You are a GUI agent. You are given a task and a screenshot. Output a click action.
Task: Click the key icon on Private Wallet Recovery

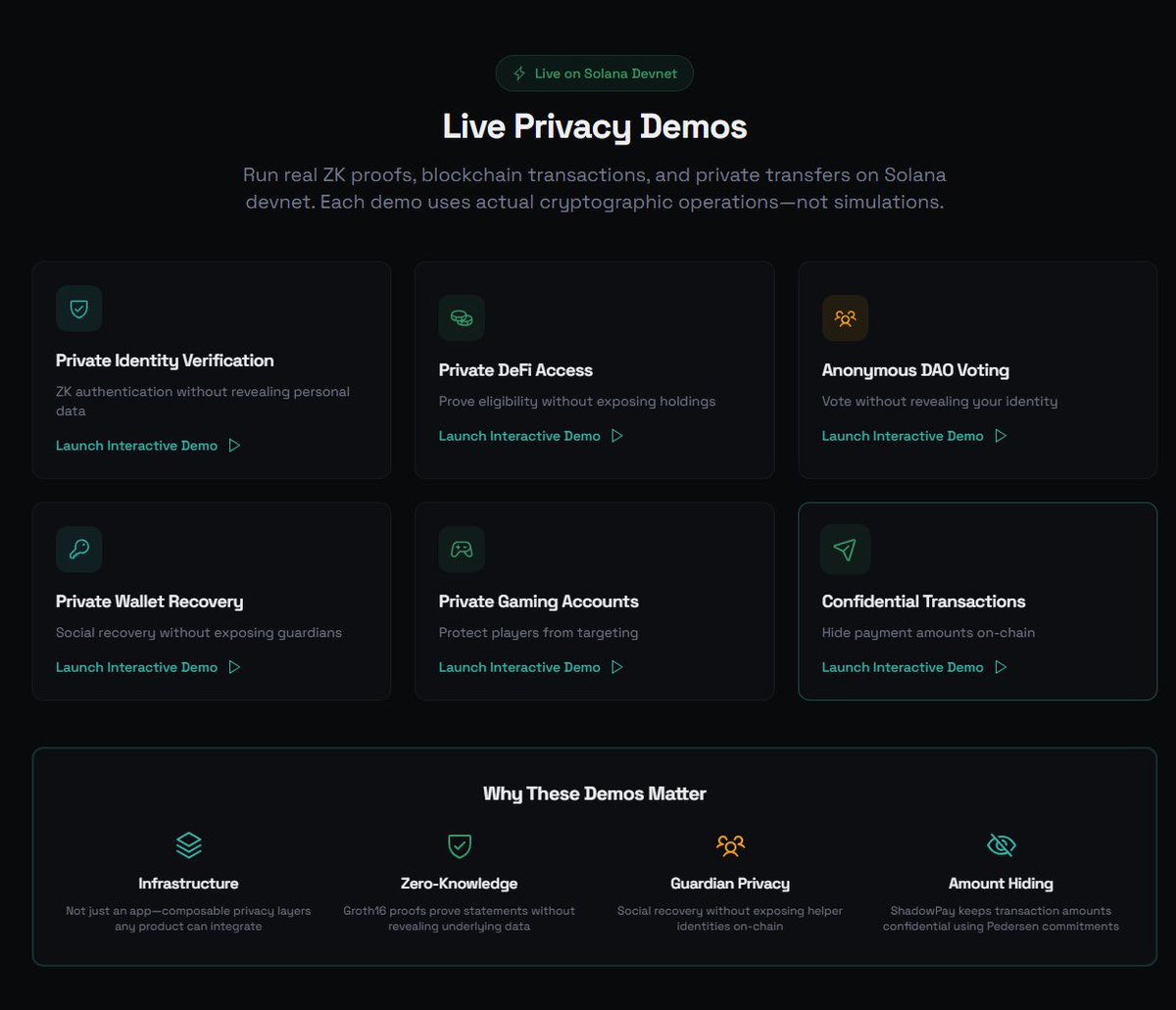click(x=78, y=549)
